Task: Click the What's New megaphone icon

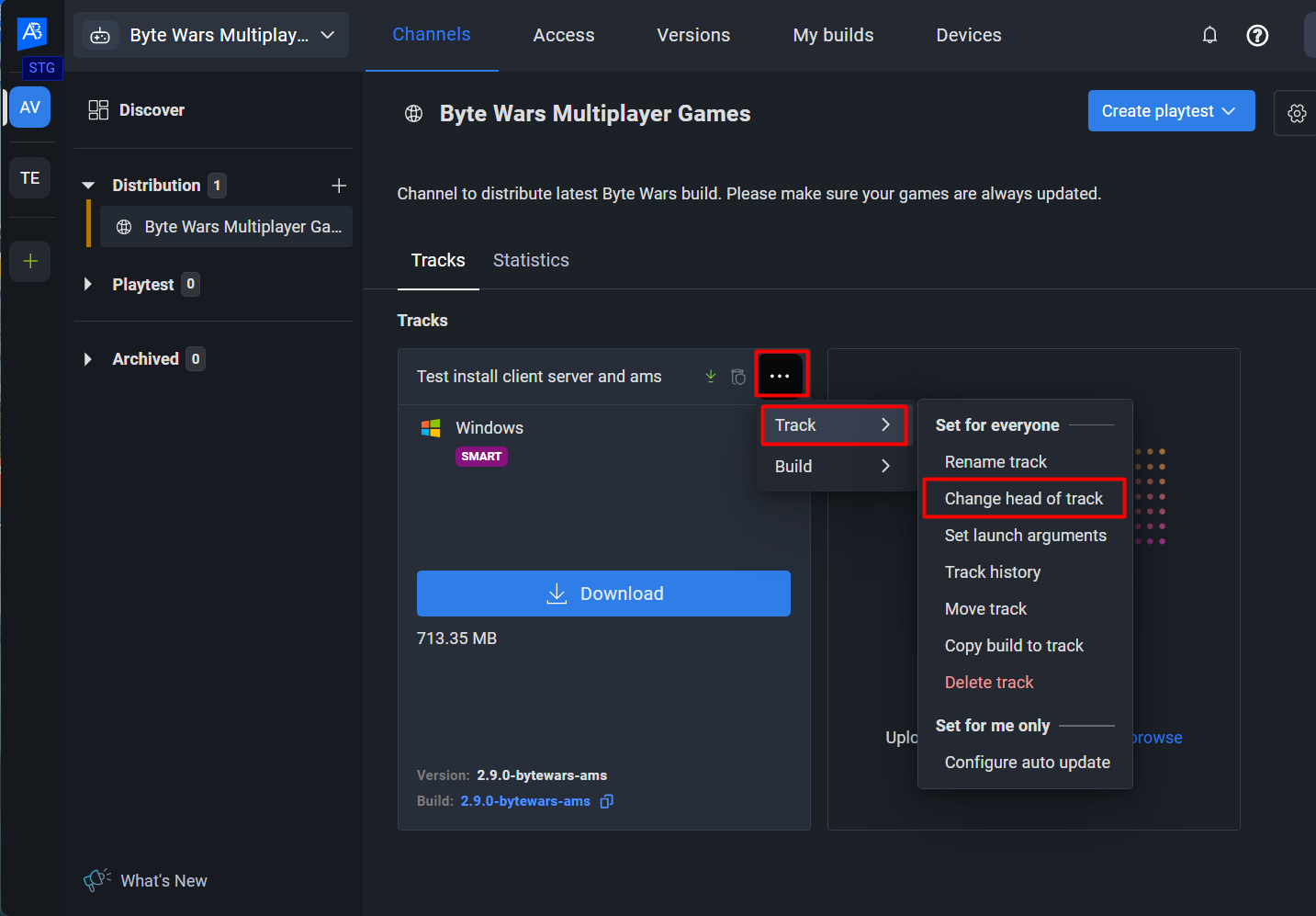Action: (x=97, y=880)
